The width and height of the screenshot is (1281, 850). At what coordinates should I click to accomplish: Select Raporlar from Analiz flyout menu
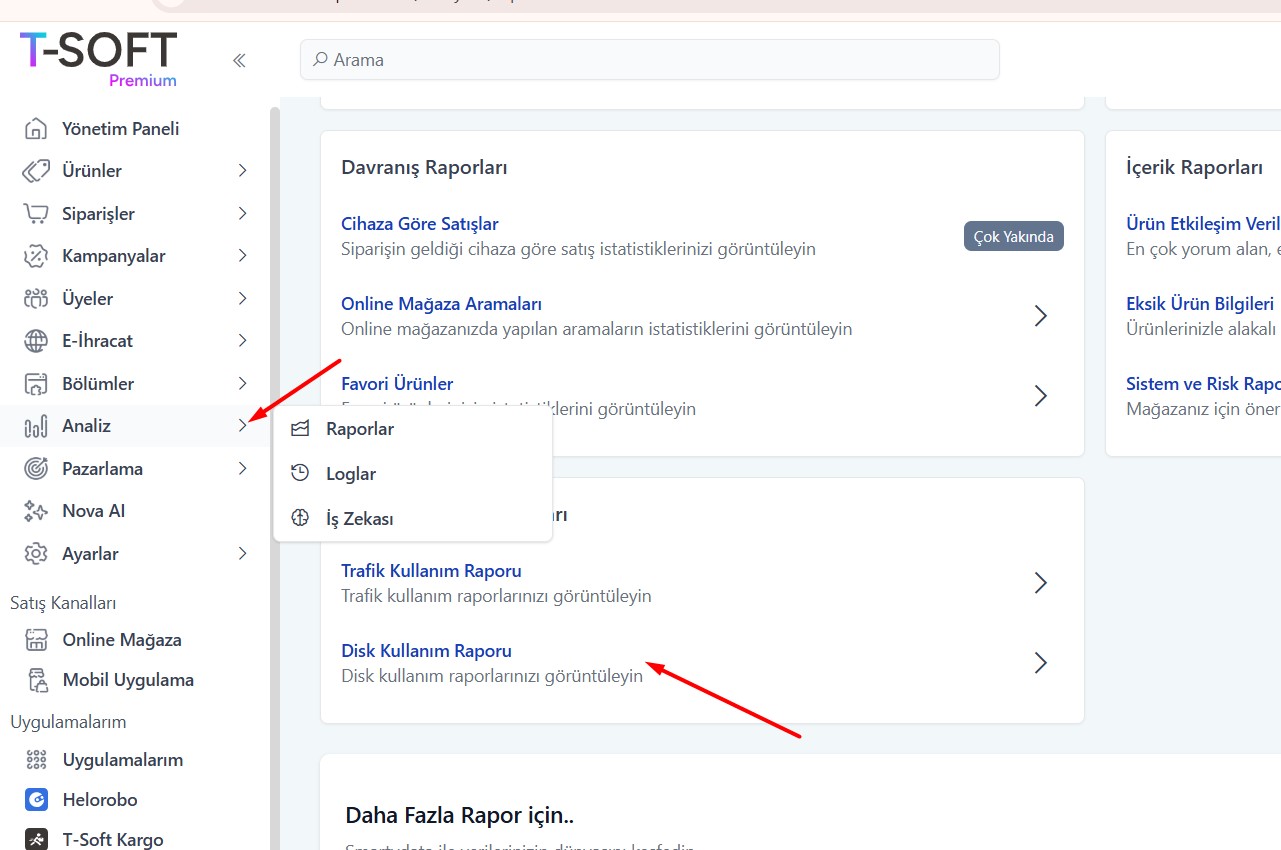click(x=359, y=429)
